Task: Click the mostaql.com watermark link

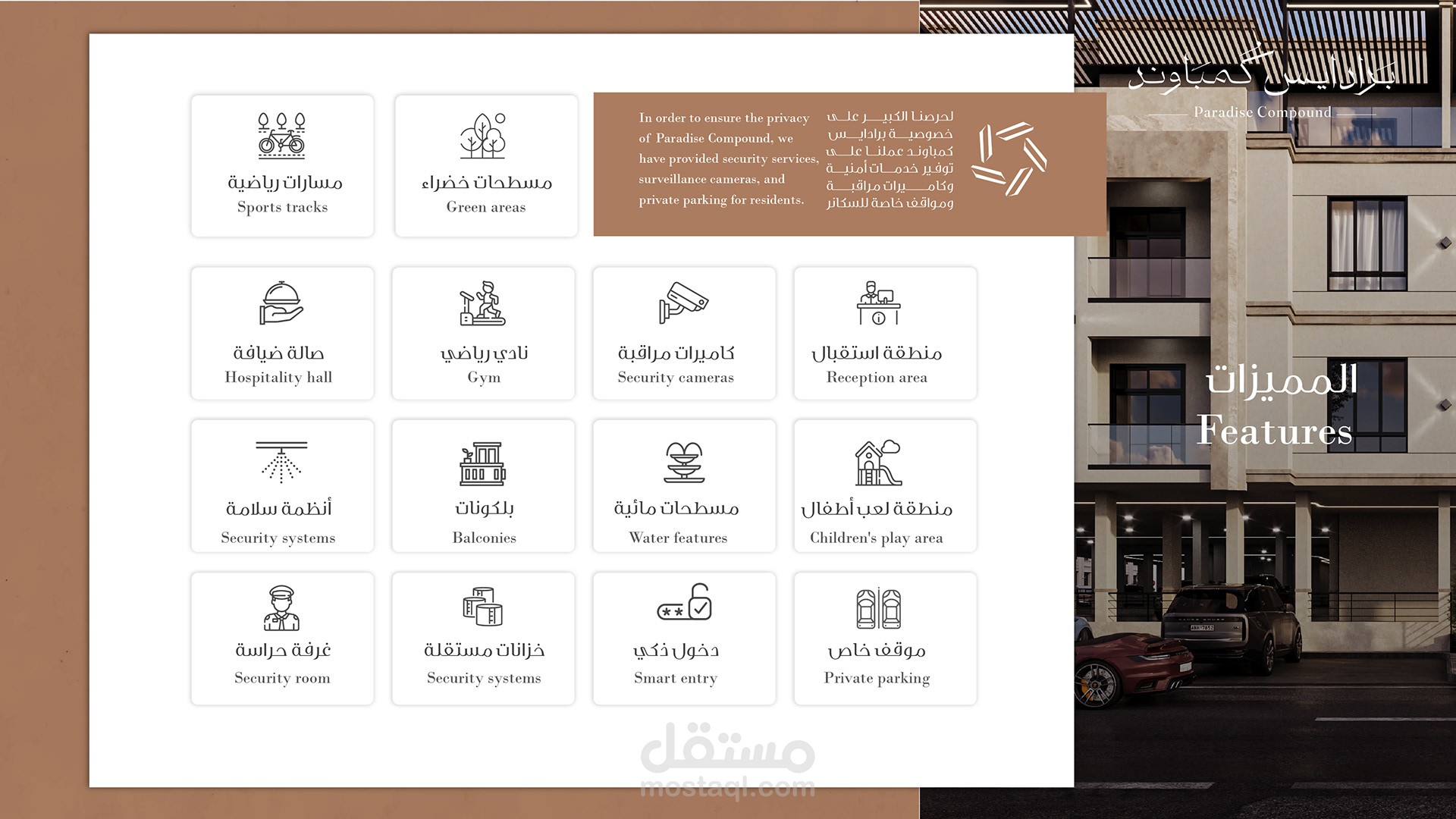Action: tap(727, 789)
